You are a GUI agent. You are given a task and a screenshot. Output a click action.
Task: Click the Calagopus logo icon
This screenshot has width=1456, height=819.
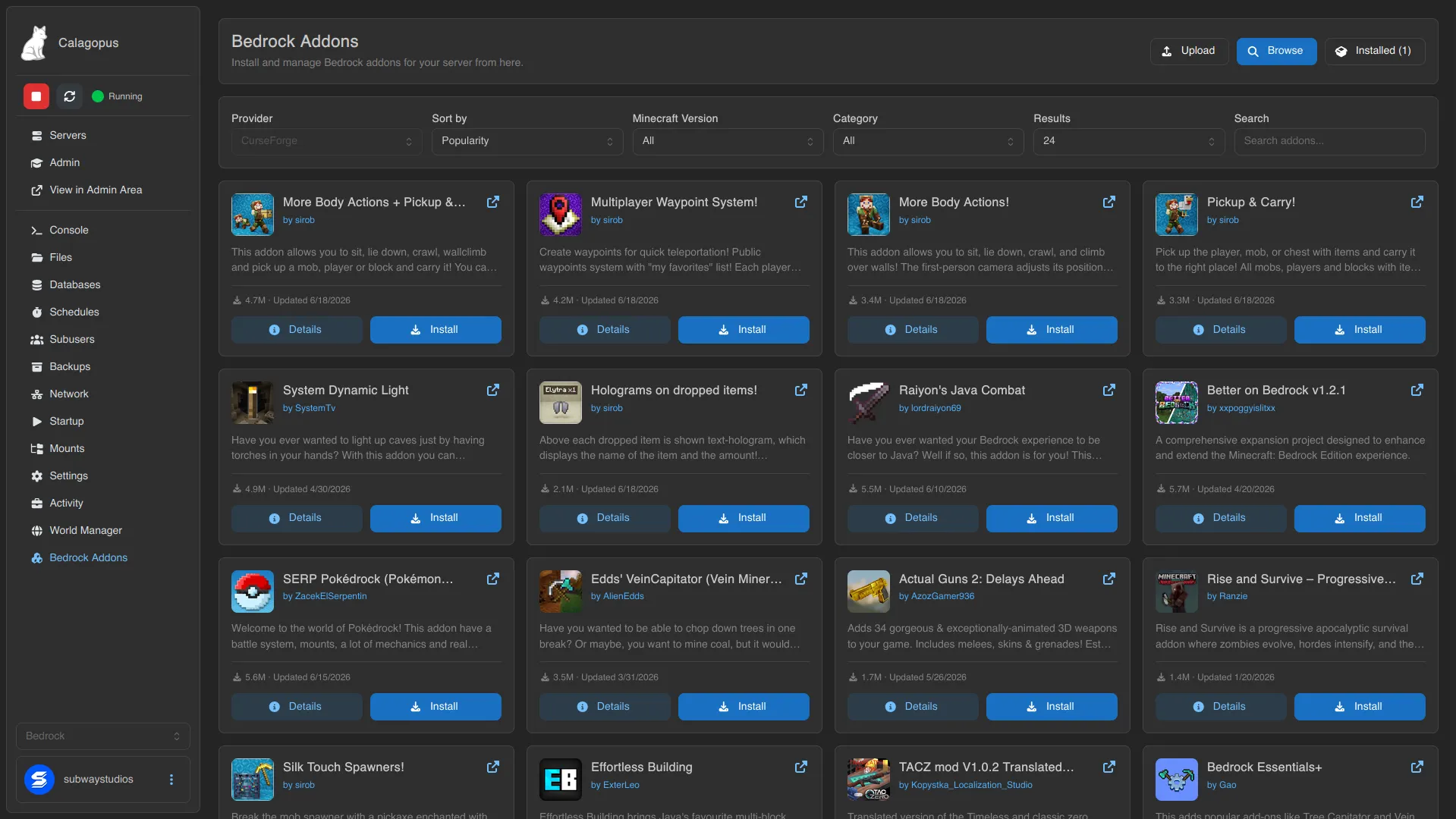[x=35, y=43]
